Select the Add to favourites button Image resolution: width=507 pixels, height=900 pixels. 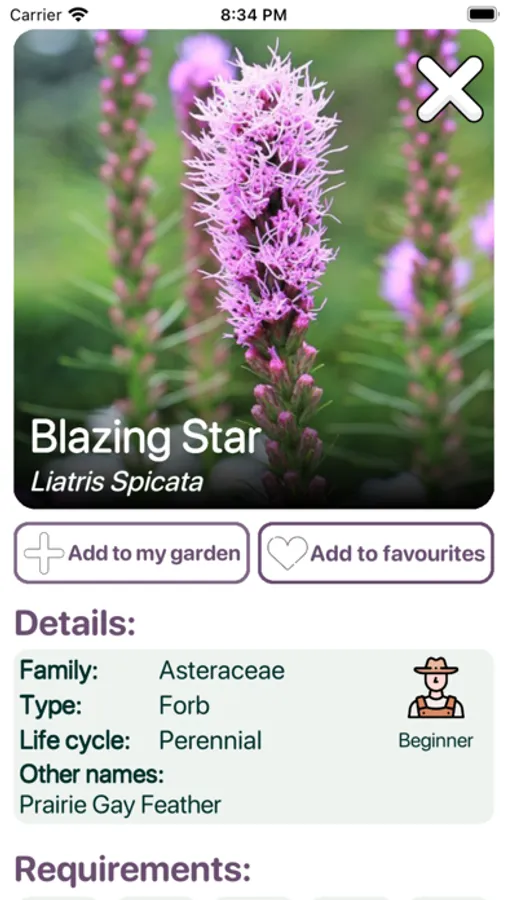coord(376,553)
